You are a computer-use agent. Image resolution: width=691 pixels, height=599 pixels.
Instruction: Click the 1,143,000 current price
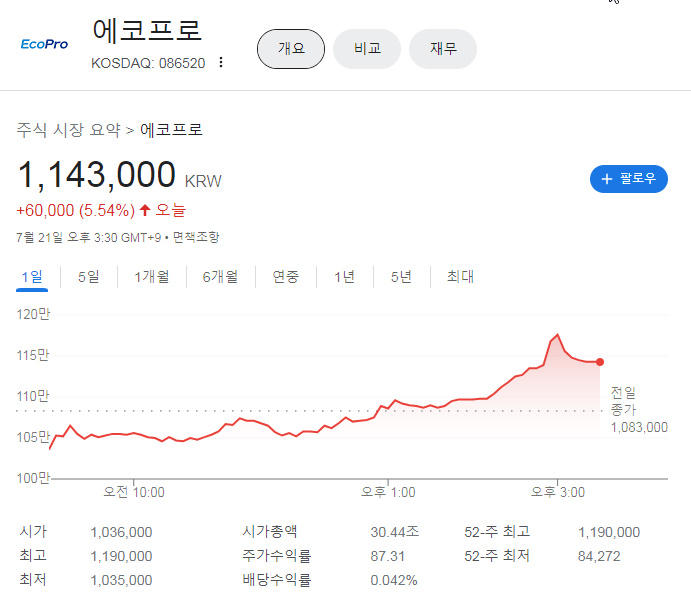97,175
